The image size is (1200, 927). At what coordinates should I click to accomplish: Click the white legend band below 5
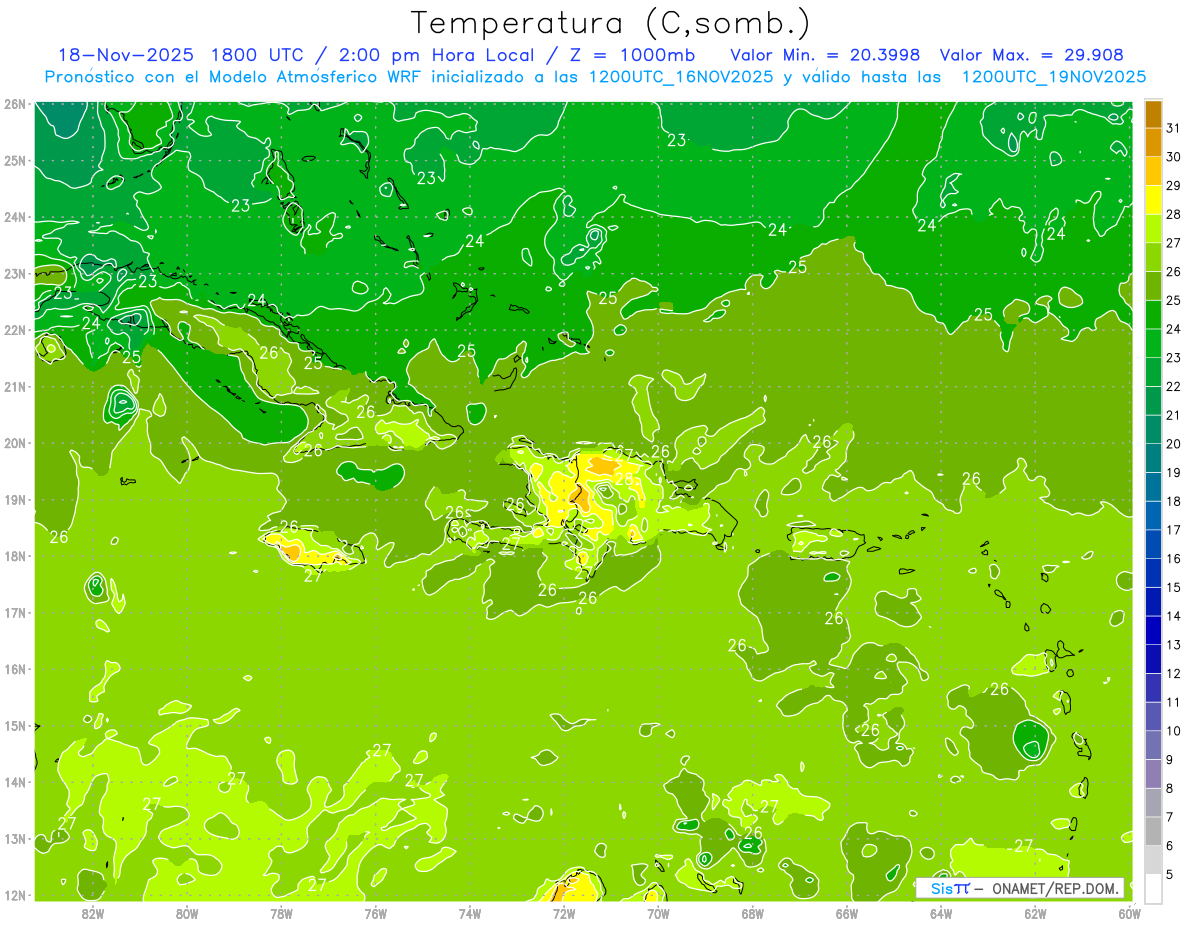coord(1153,888)
